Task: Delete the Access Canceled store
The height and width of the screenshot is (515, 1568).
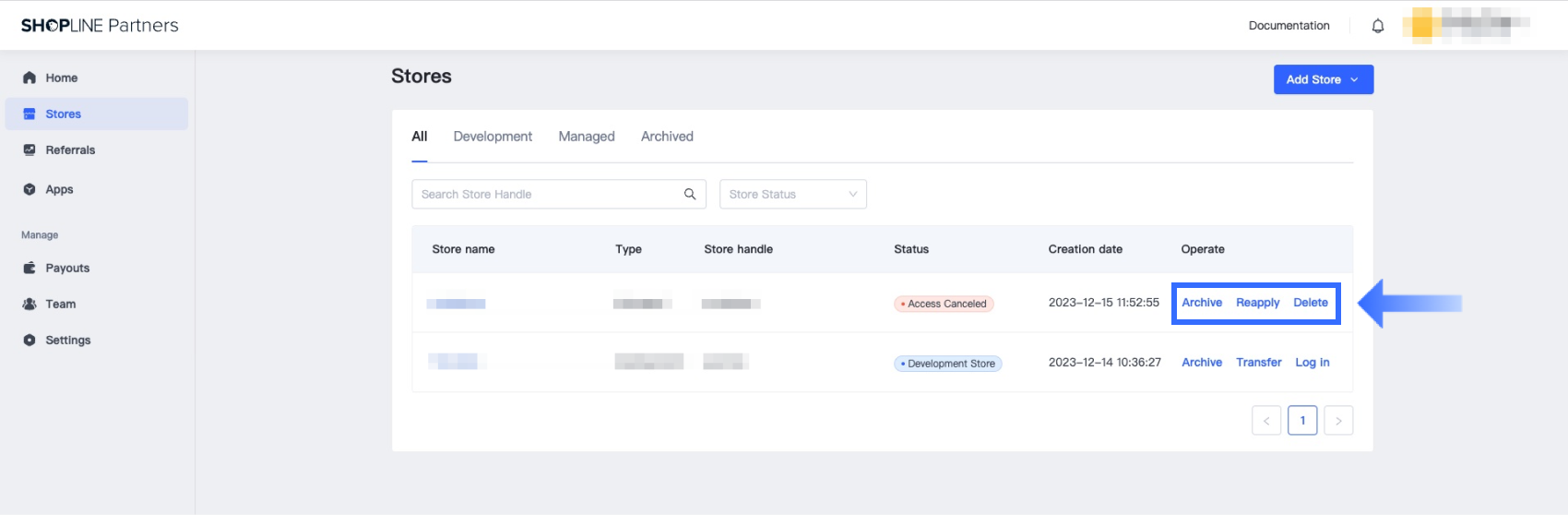Action: 1310,303
